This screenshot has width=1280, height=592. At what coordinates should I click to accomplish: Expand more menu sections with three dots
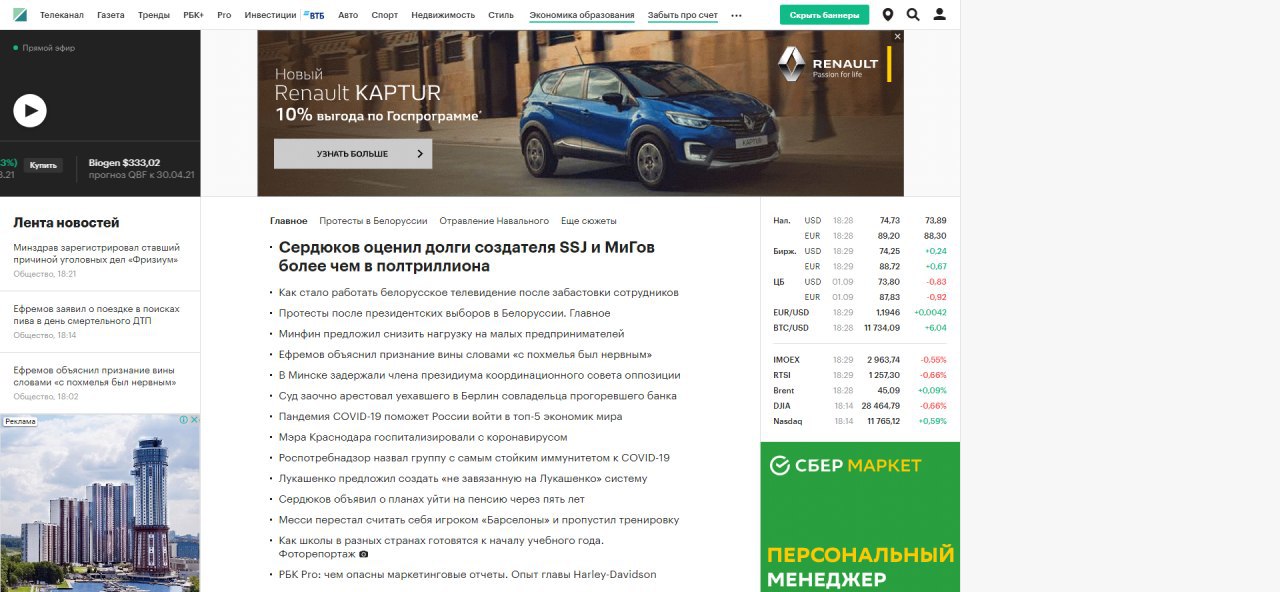pos(737,15)
